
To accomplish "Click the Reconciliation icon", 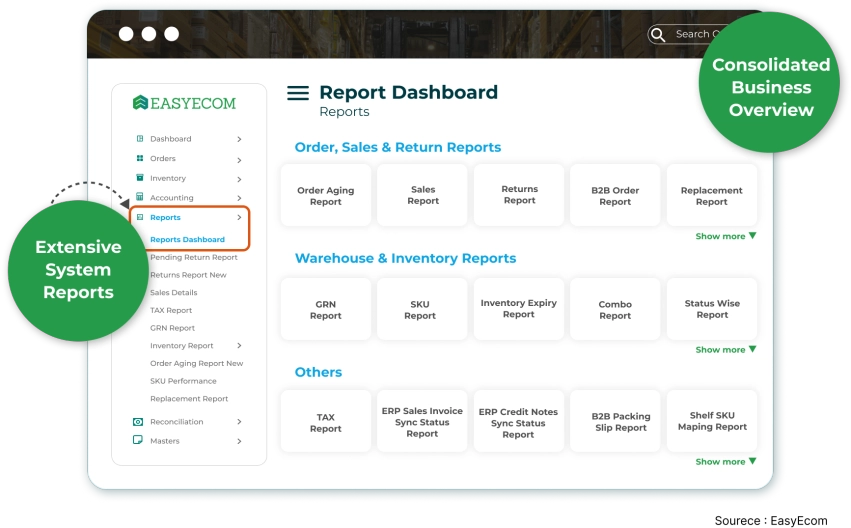I will click(x=138, y=422).
